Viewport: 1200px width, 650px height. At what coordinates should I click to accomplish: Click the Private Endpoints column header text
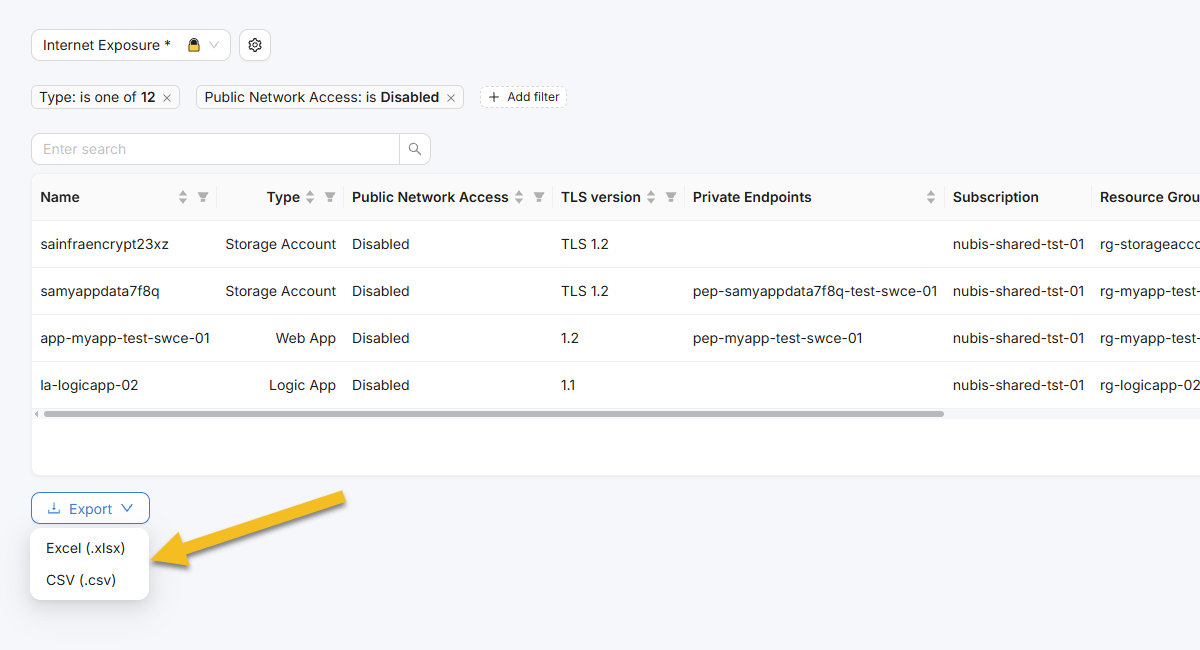pyautogui.click(x=752, y=197)
